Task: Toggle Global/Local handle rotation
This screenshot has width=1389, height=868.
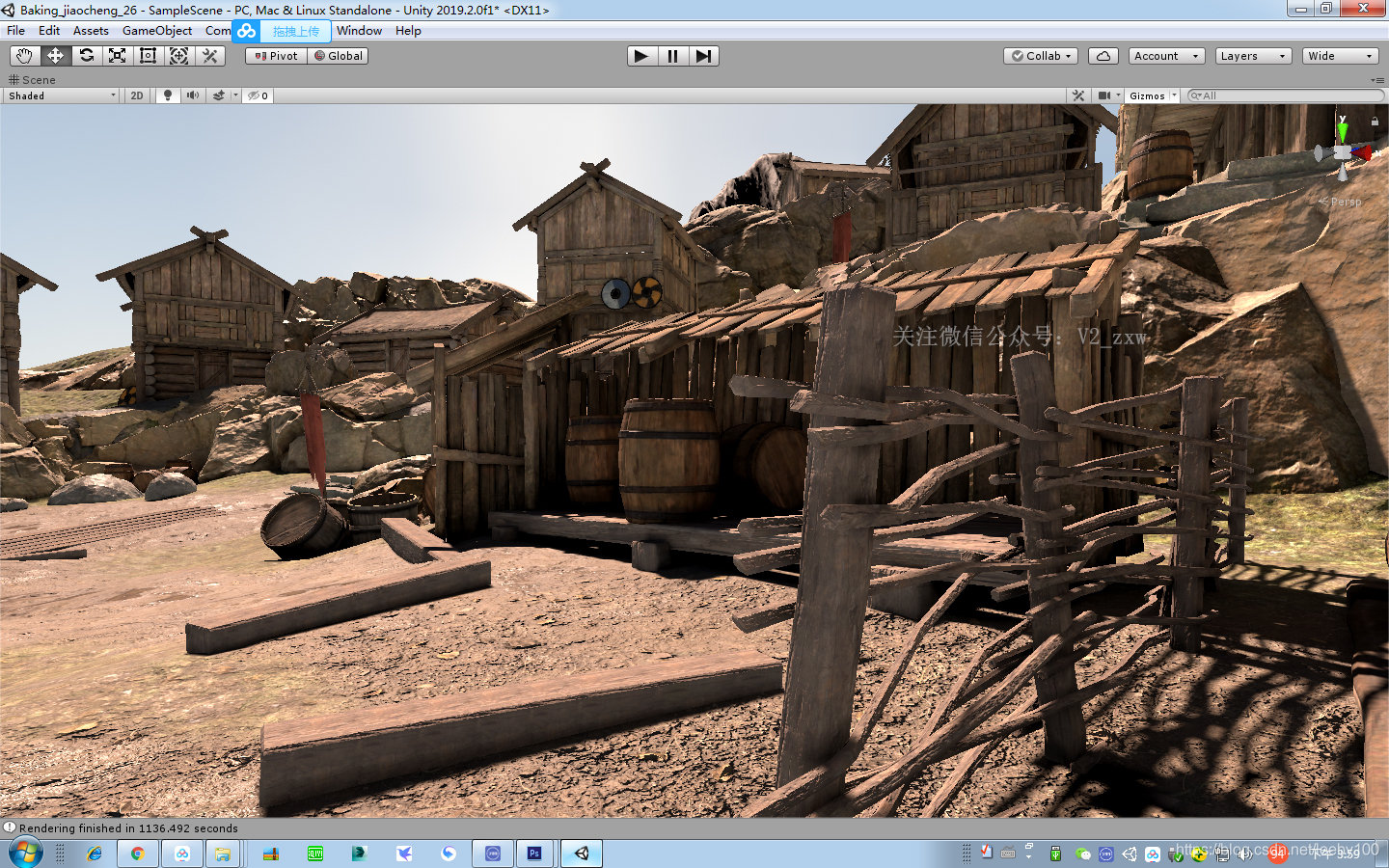Action: point(338,56)
